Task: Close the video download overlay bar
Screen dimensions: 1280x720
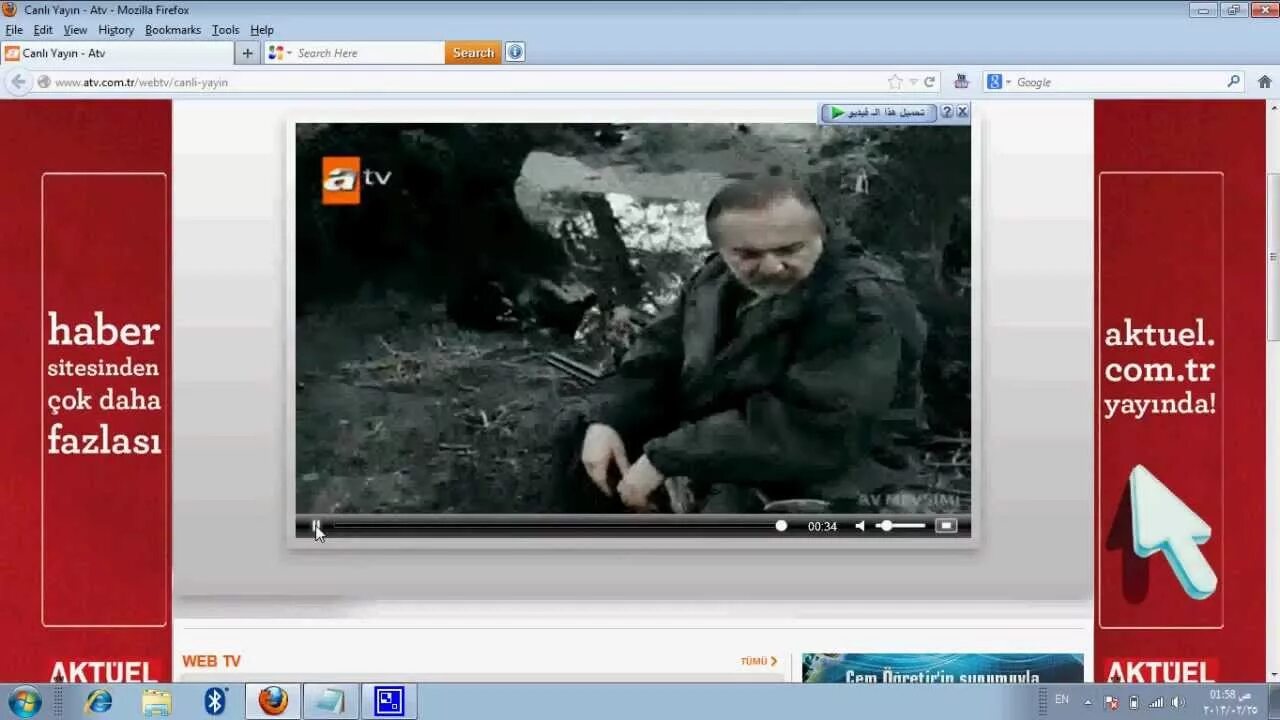Action: (x=962, y=112)
